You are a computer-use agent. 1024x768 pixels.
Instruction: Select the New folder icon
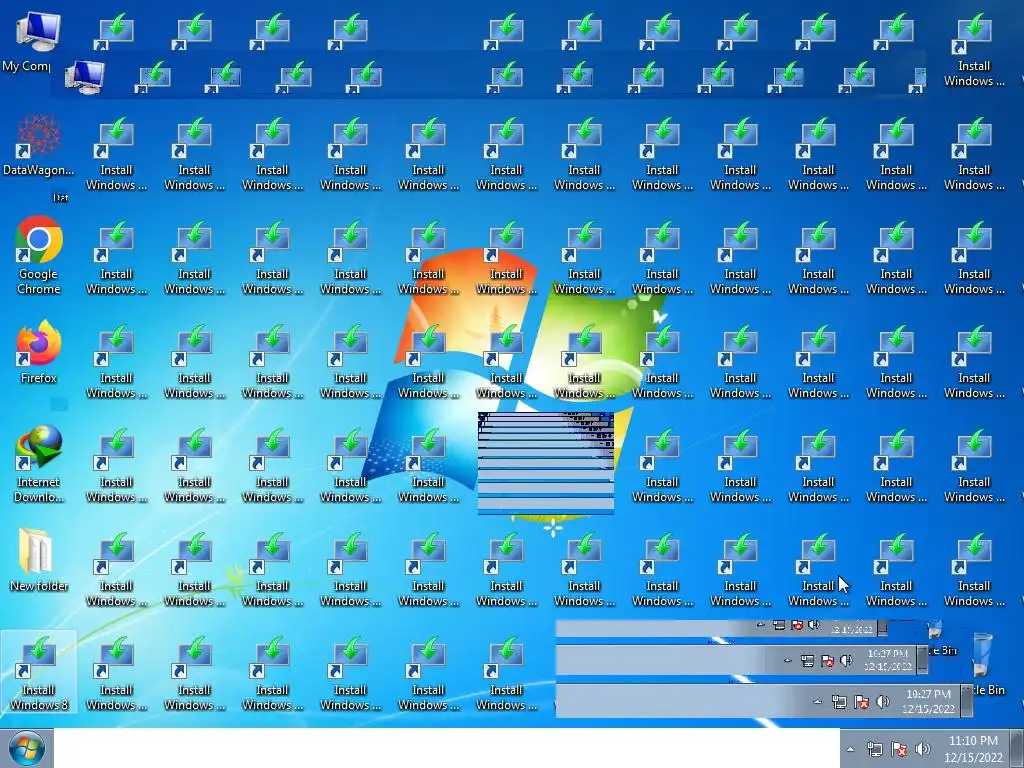(x=39, y=560)
